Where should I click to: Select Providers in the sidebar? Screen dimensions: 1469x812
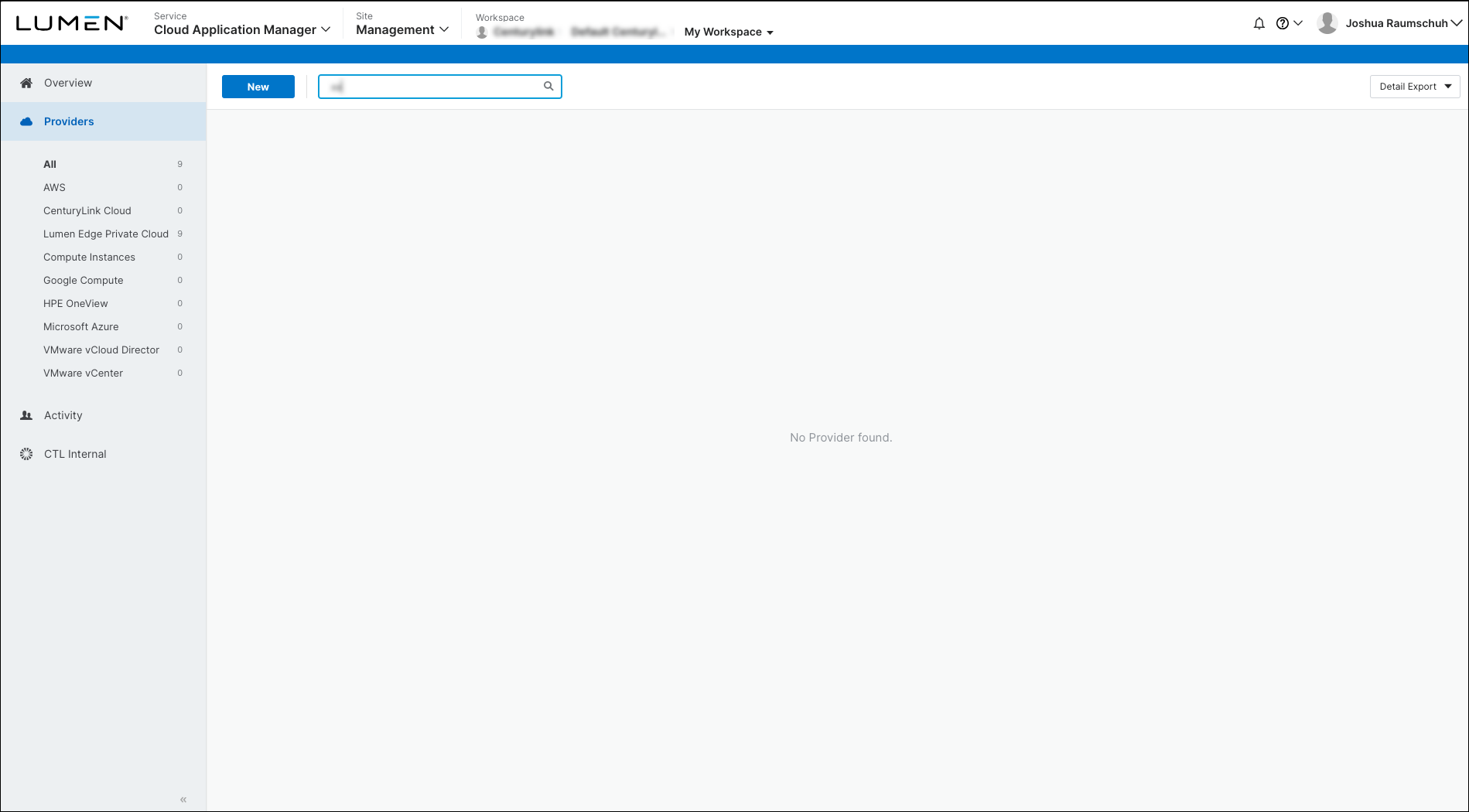coord(104,121)
